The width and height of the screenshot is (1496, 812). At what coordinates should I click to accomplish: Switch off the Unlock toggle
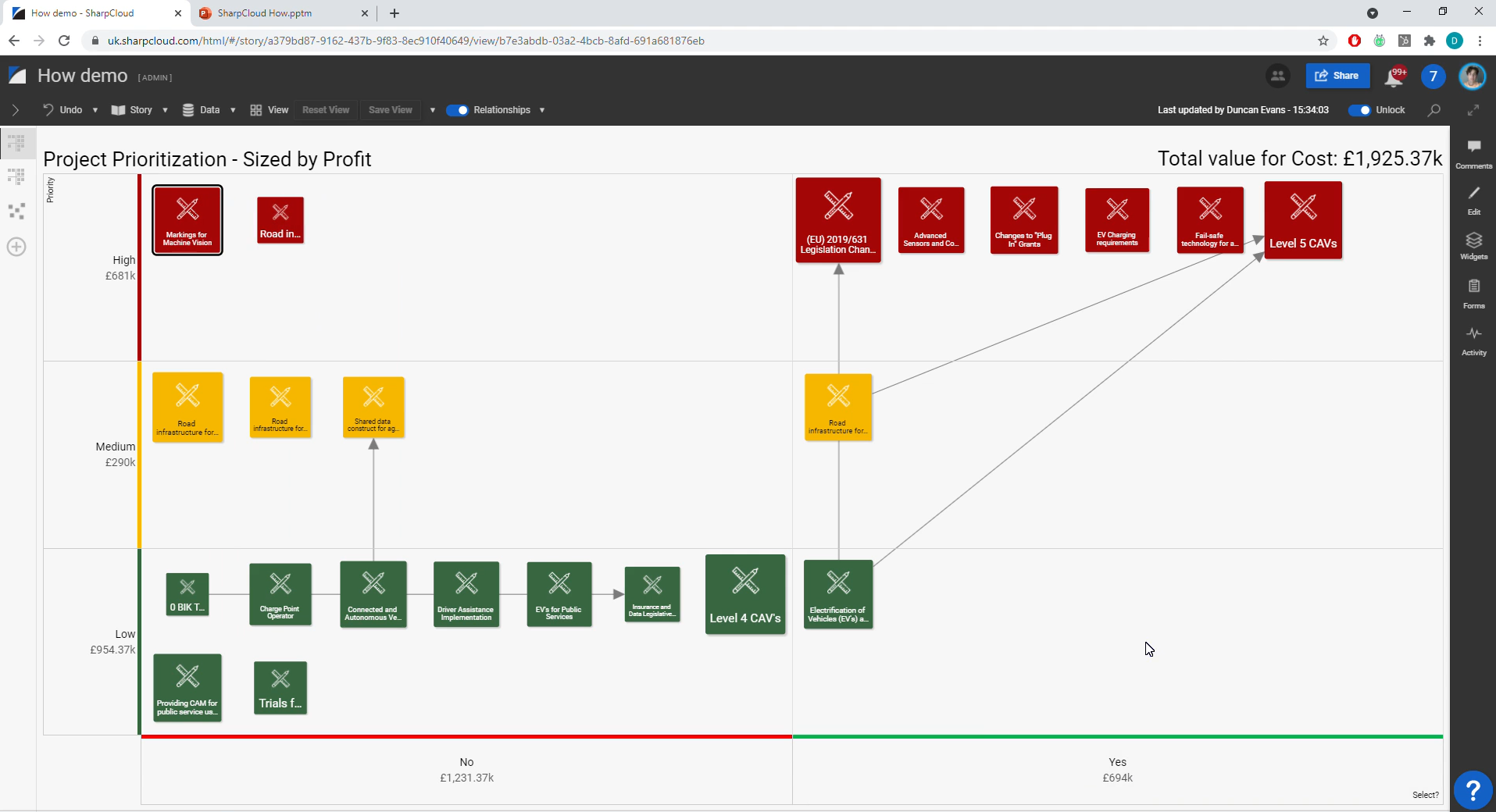[1360, 110]
